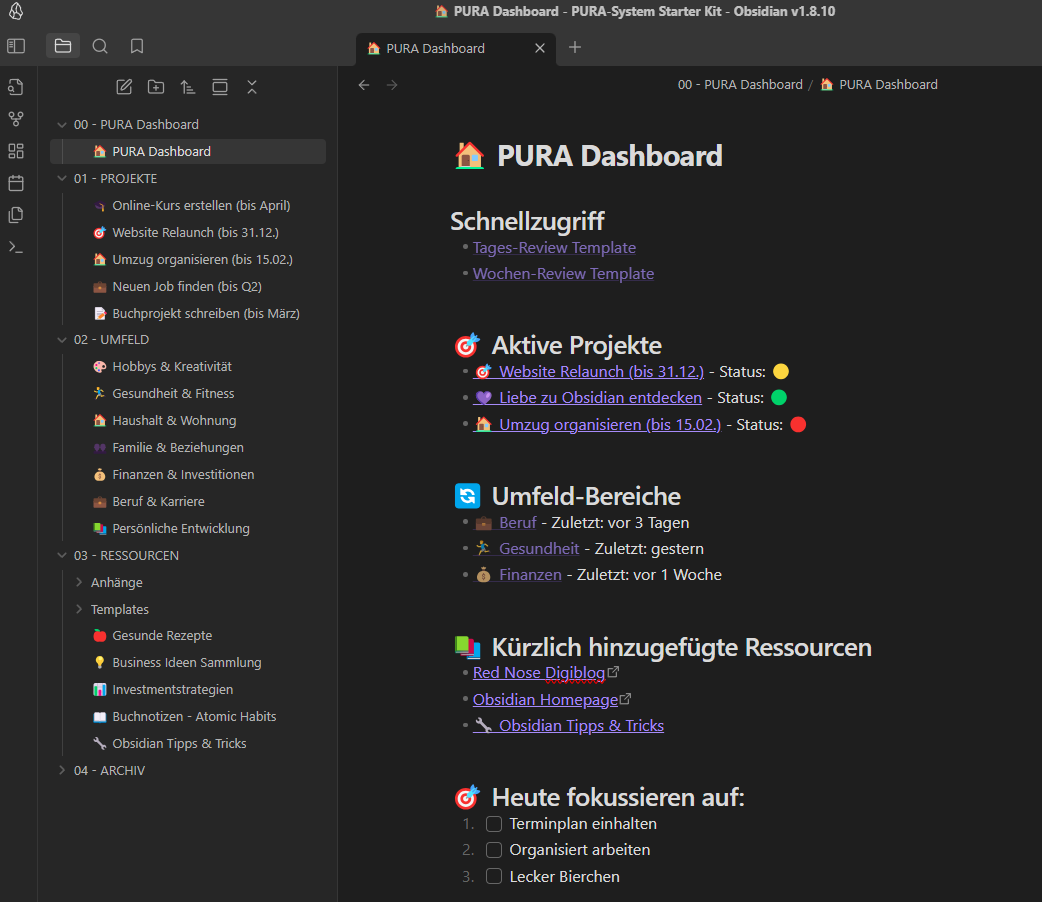Viewport: 1042px width, 902px height.
Task: Follow the Obsidian Homepage external link
Action: (545, 699)
